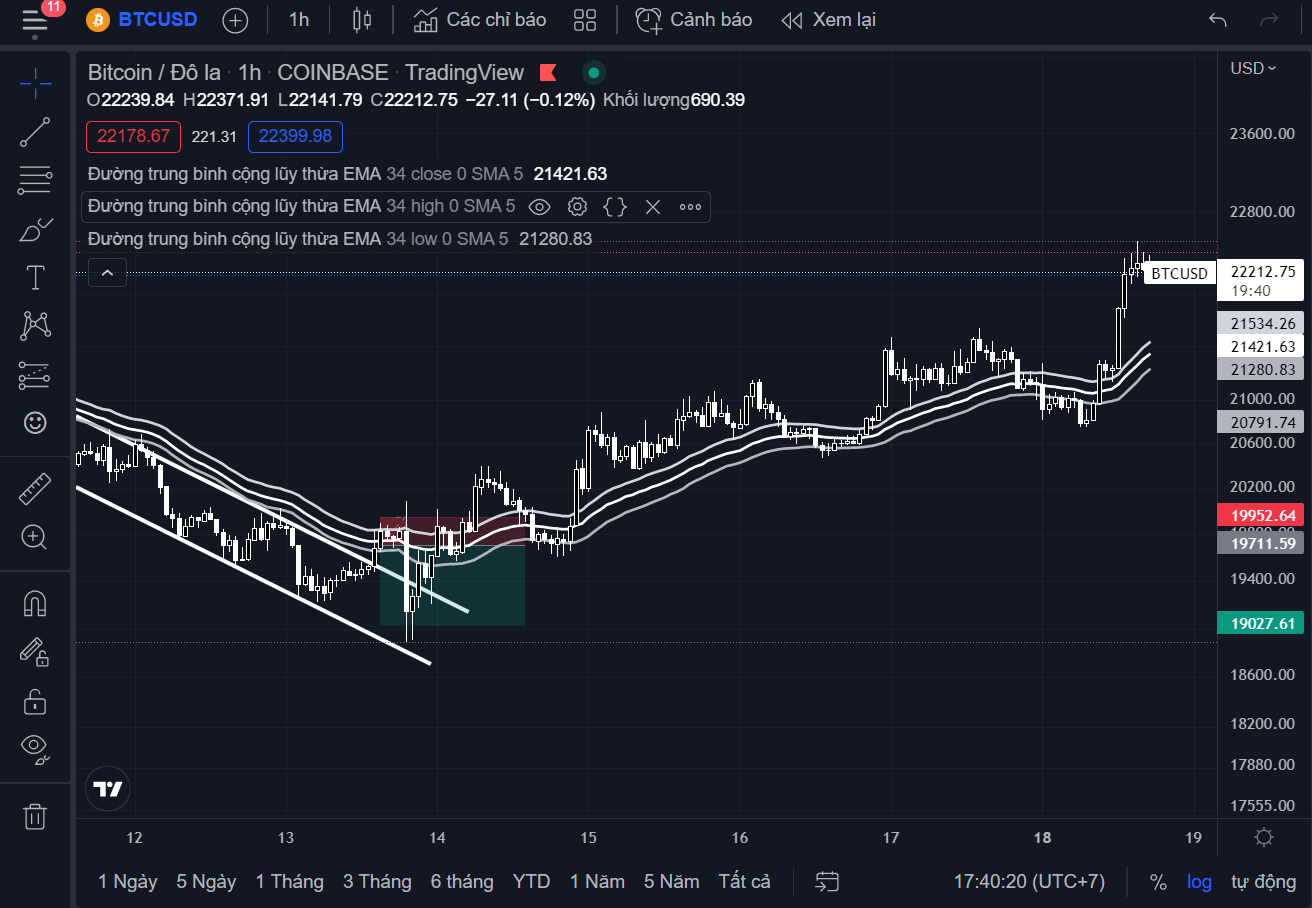
Task: Click the red flag symbol marker
Action: coord(548,72)
